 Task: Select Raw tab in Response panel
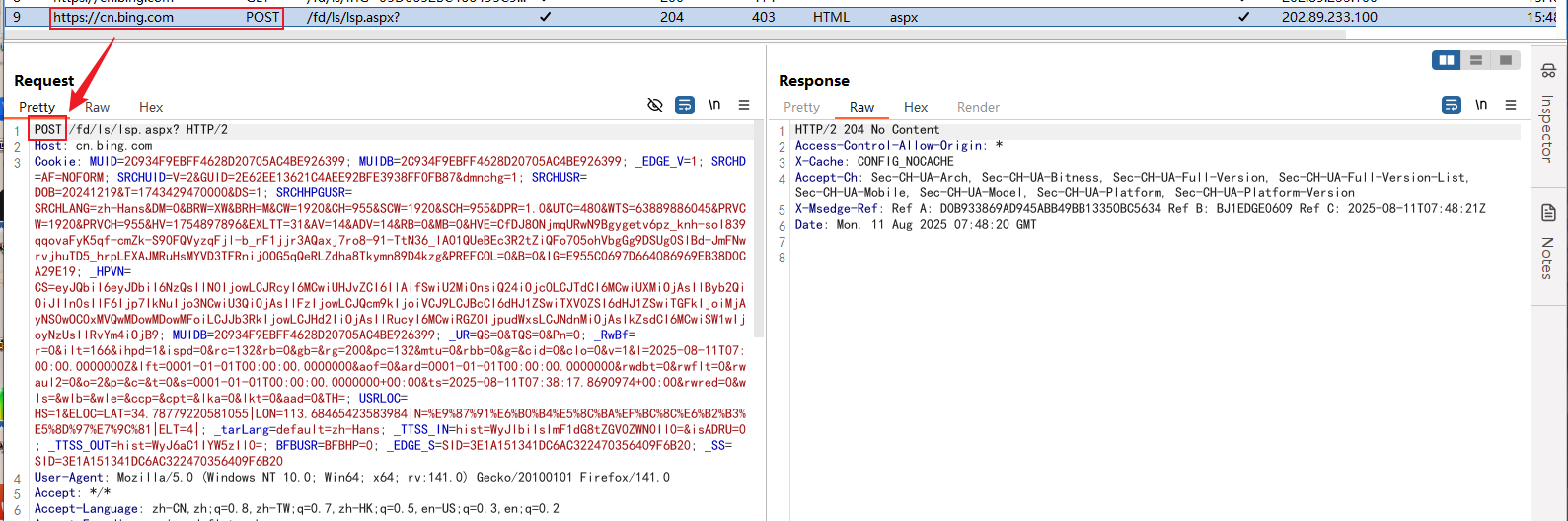[x=861, y=107]
